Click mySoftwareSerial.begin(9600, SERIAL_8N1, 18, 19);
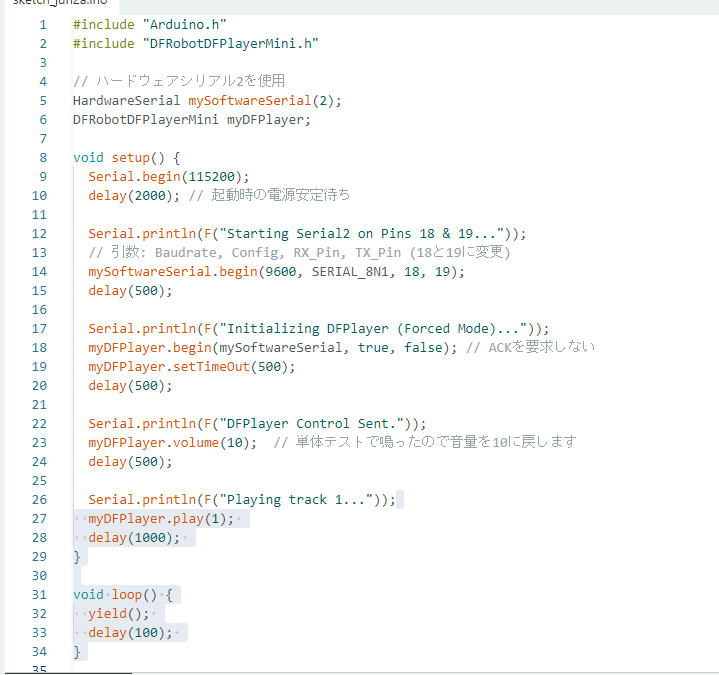719x675 pixels. pyautogui.click(x=277, y=272)
